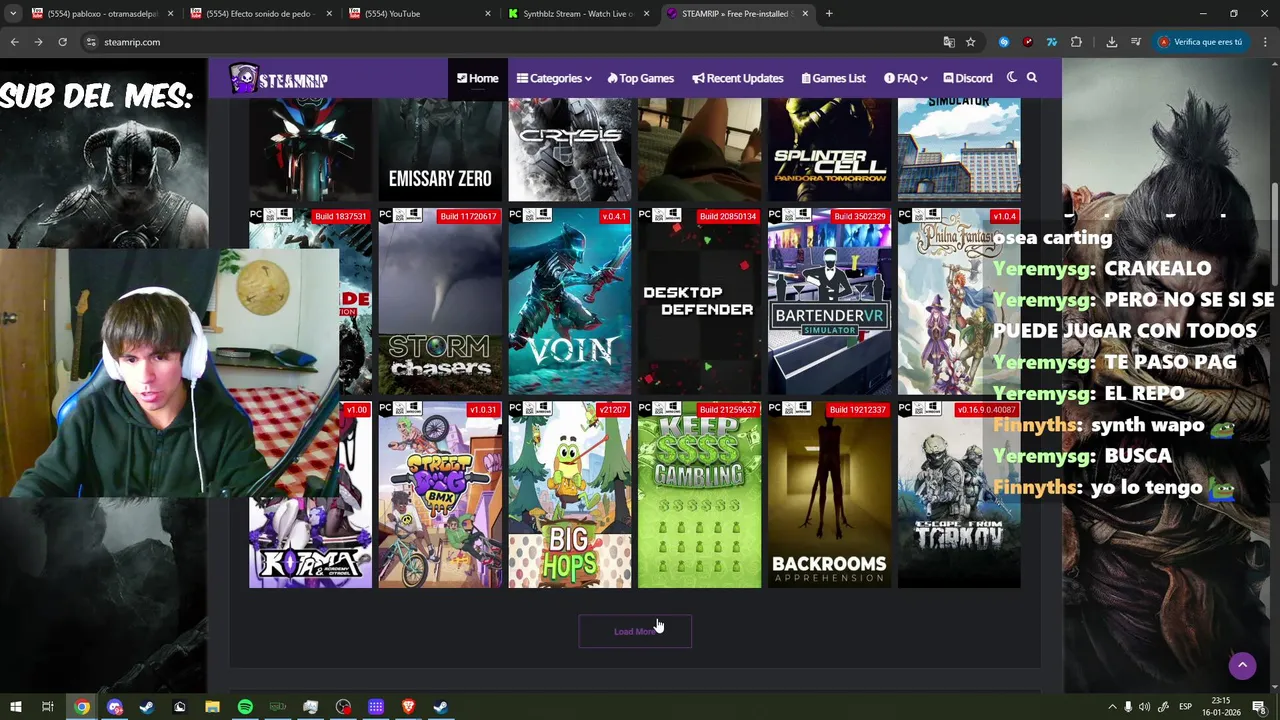The width and height of the screenshot is (1280, 720).
Task: Expand the FAQ dropdown menu
Action: [906, 78]
